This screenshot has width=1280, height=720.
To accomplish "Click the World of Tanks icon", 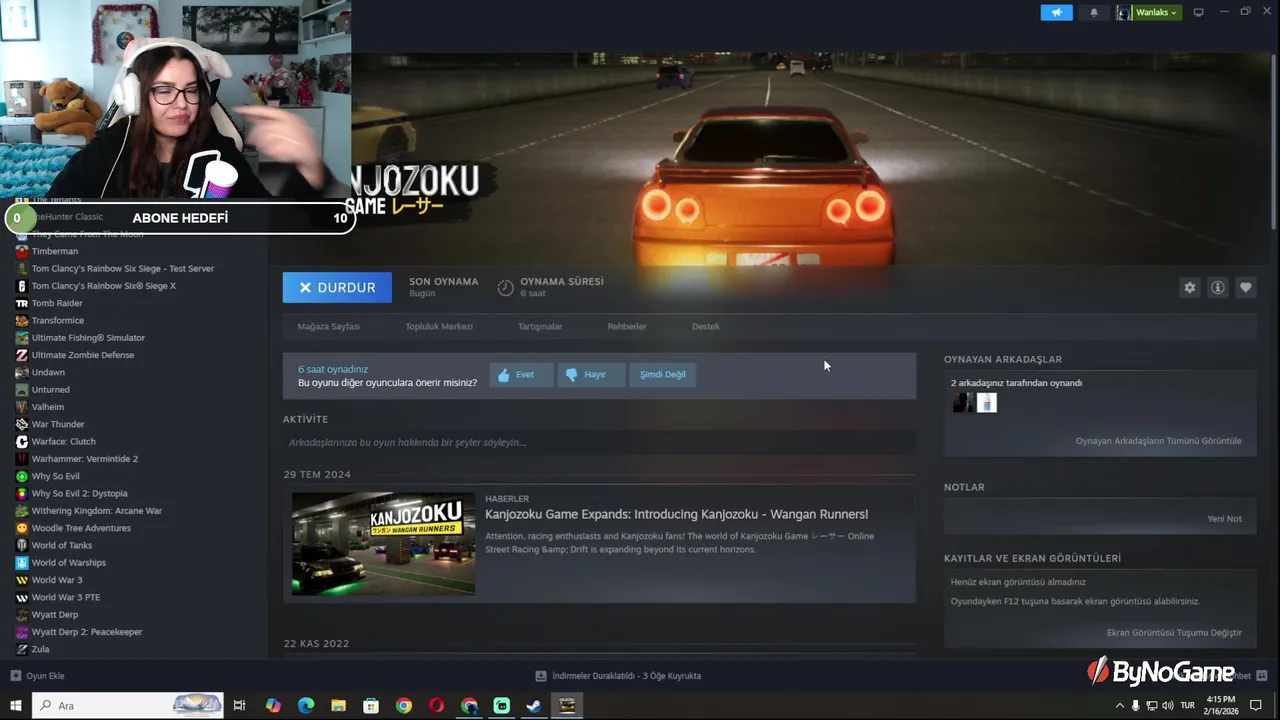I will 22,545.
